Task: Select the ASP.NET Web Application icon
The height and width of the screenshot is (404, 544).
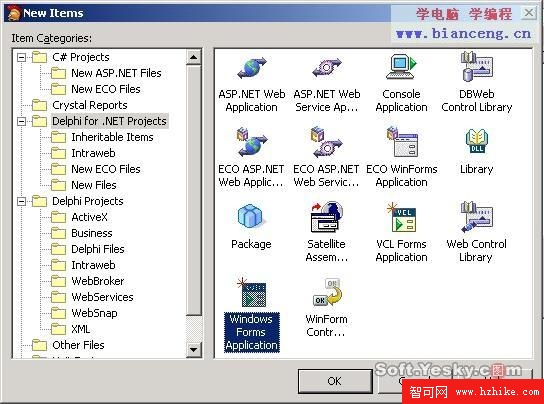Action: coord(252,68)
